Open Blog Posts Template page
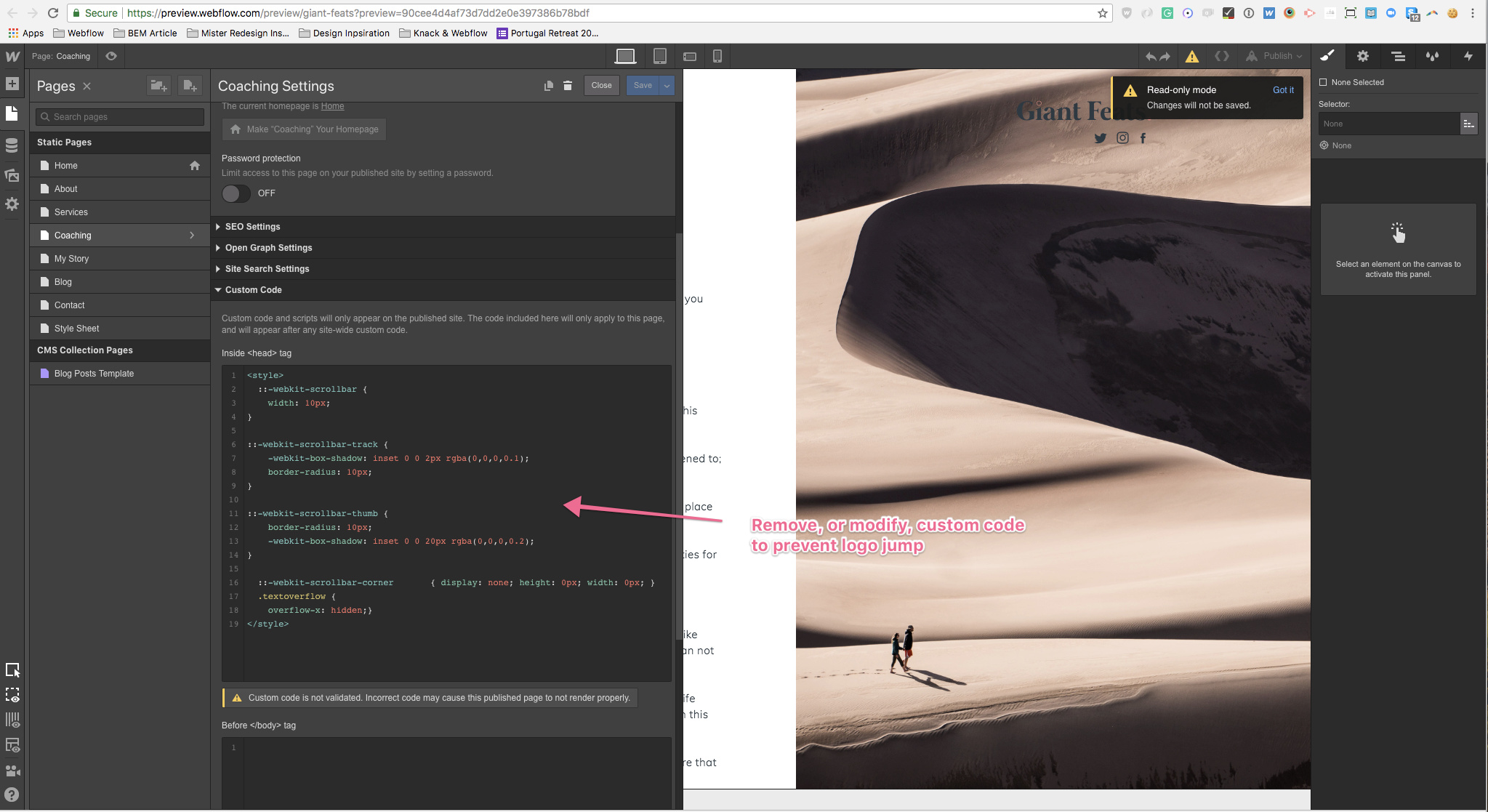Screen dimensions: 1488x812 click(x=94, y=374)
